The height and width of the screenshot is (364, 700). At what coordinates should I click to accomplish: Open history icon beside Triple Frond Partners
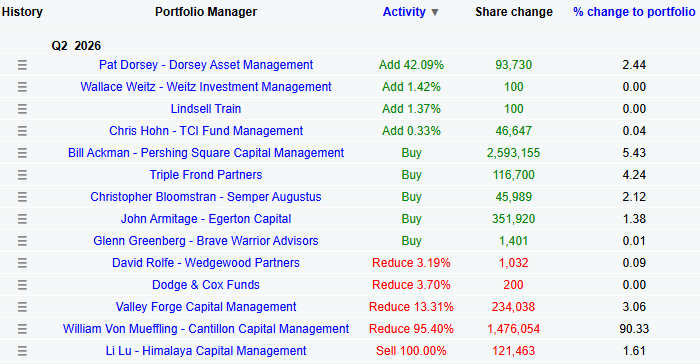tap(22, 175)
